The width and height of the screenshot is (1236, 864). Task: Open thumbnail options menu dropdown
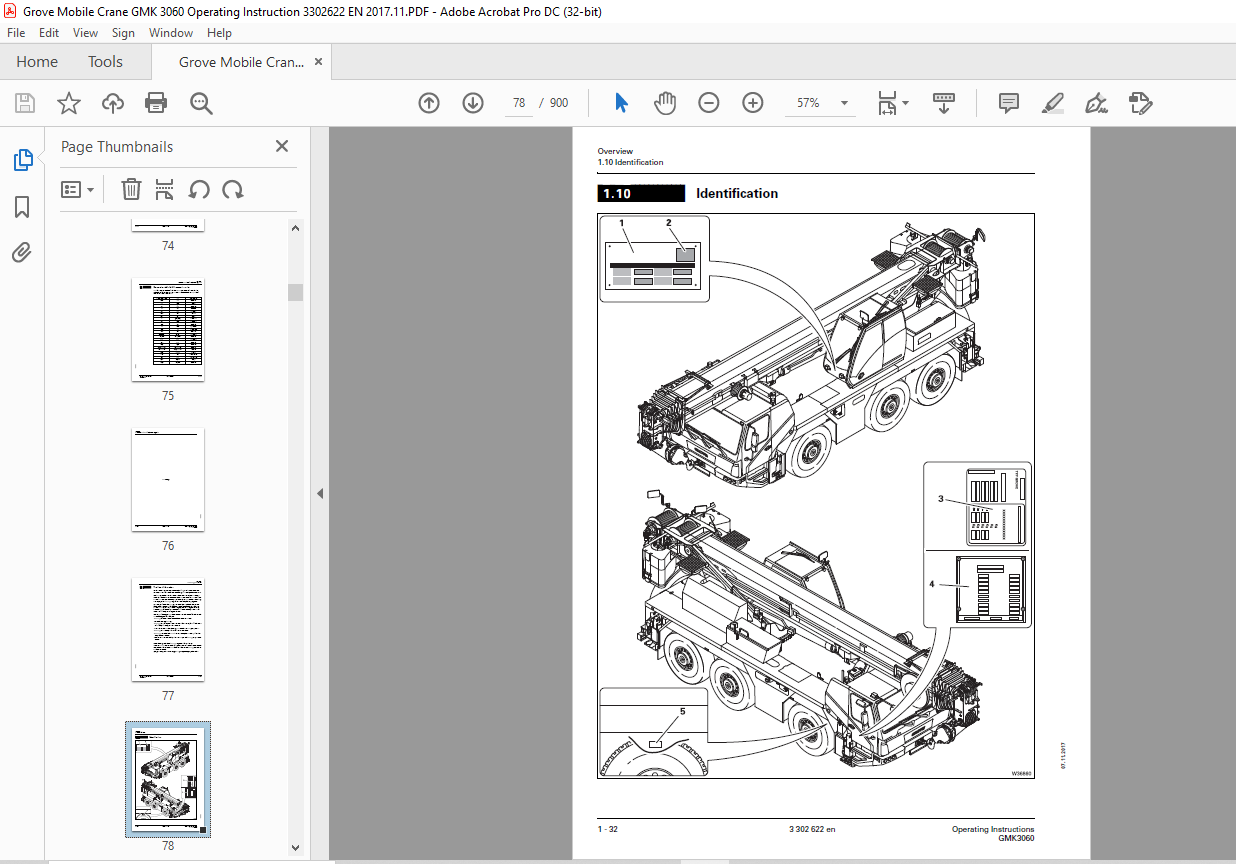[x=77, y=189]
